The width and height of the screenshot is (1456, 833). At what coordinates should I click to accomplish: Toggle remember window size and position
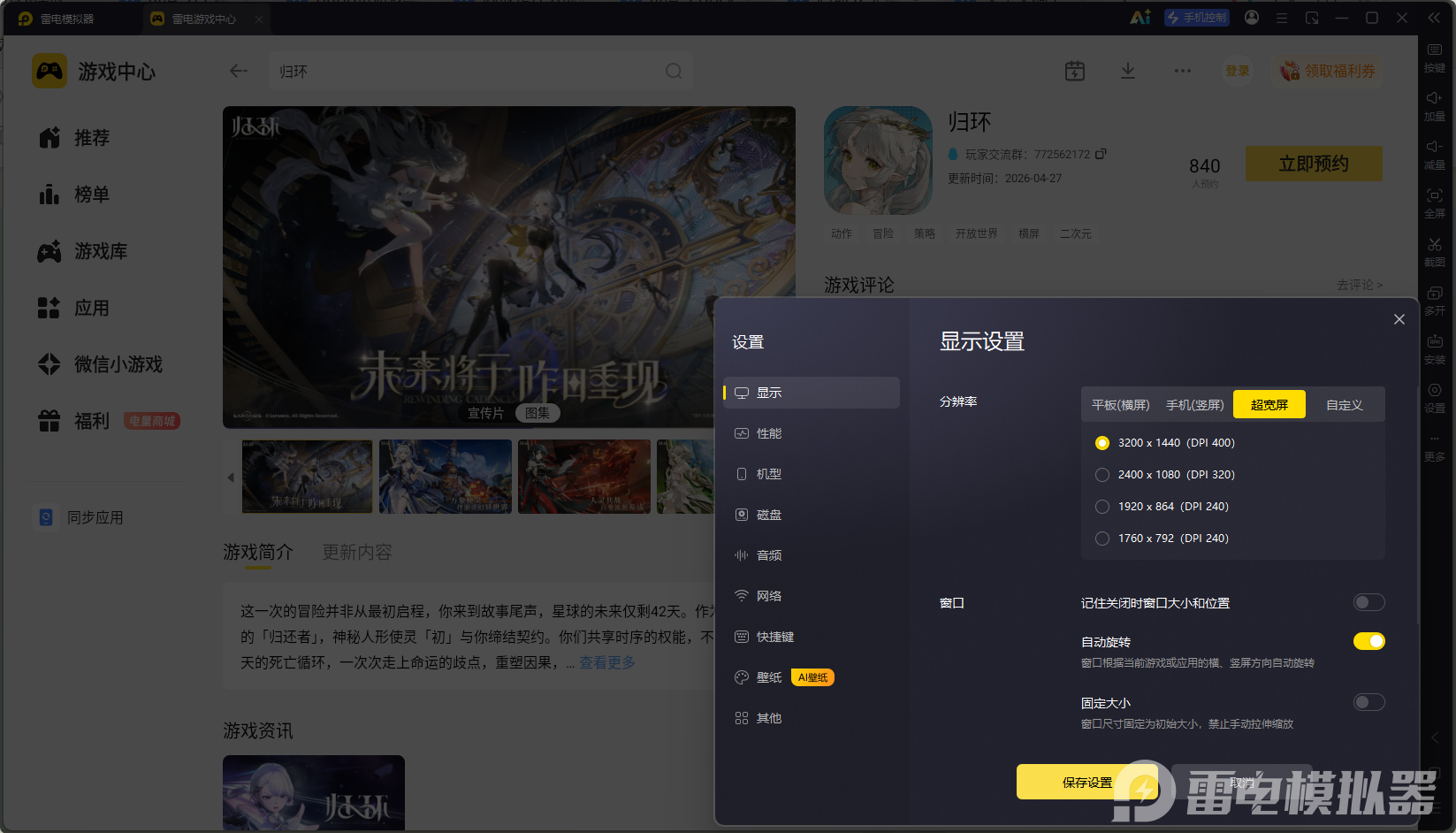point(1368,602)
